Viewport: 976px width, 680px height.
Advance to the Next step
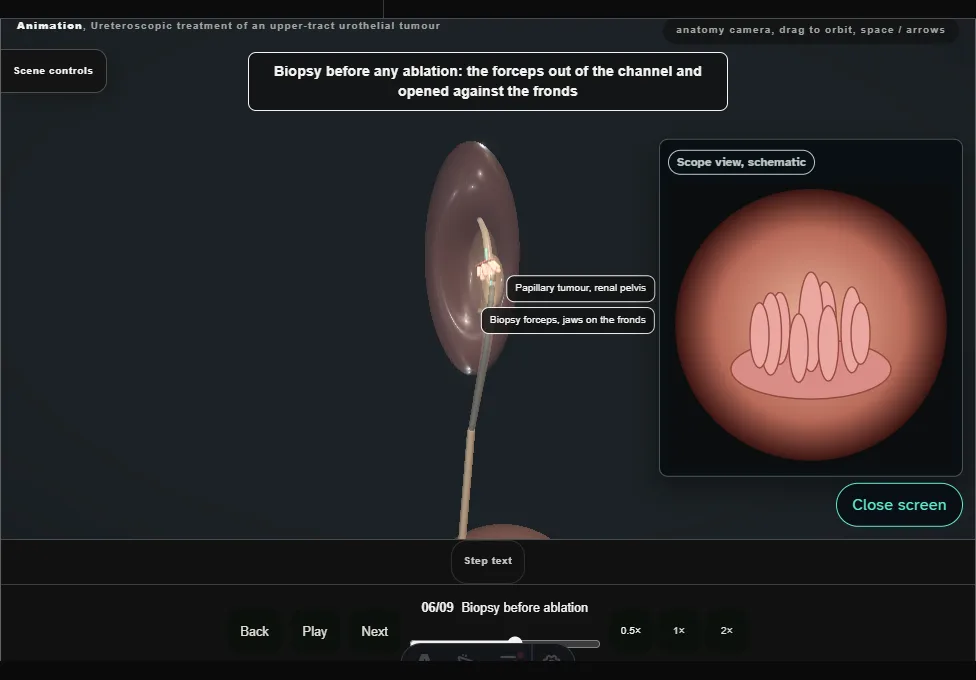point(375,631)
